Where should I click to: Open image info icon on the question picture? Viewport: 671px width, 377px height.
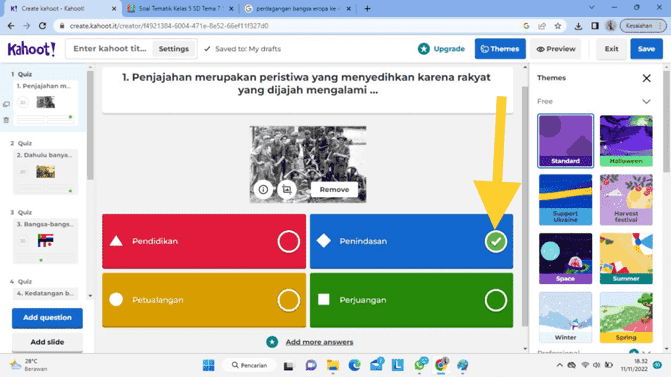[x=263, y=189]
